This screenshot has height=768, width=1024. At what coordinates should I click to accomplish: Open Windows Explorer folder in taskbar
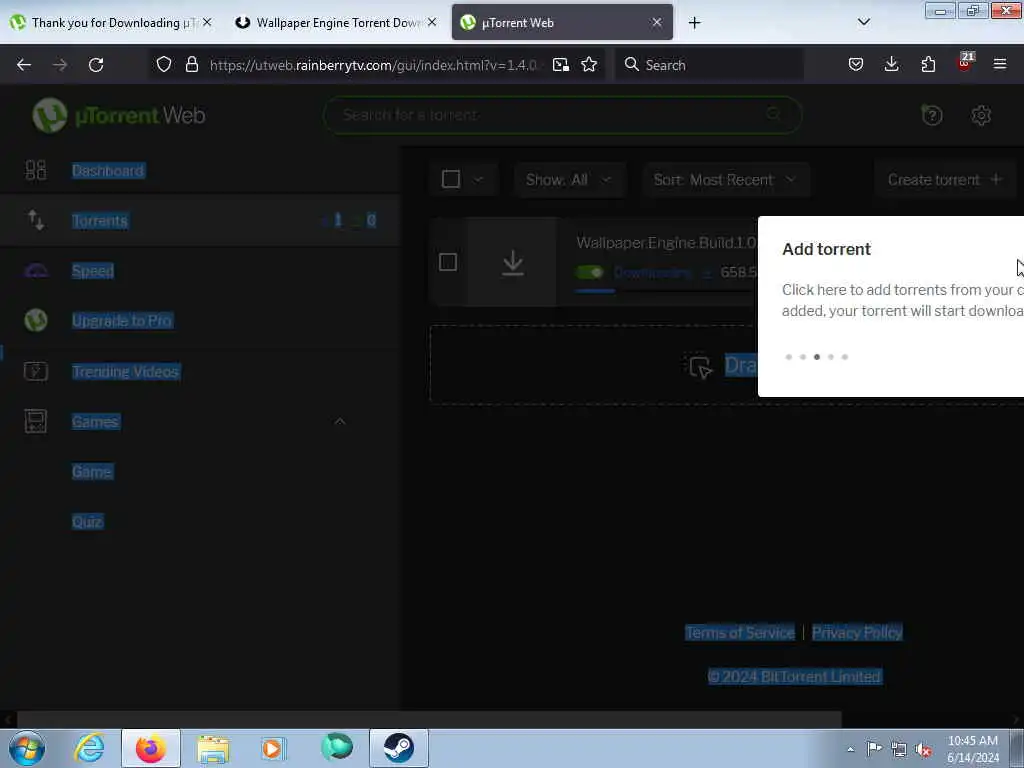click(213, 748)
